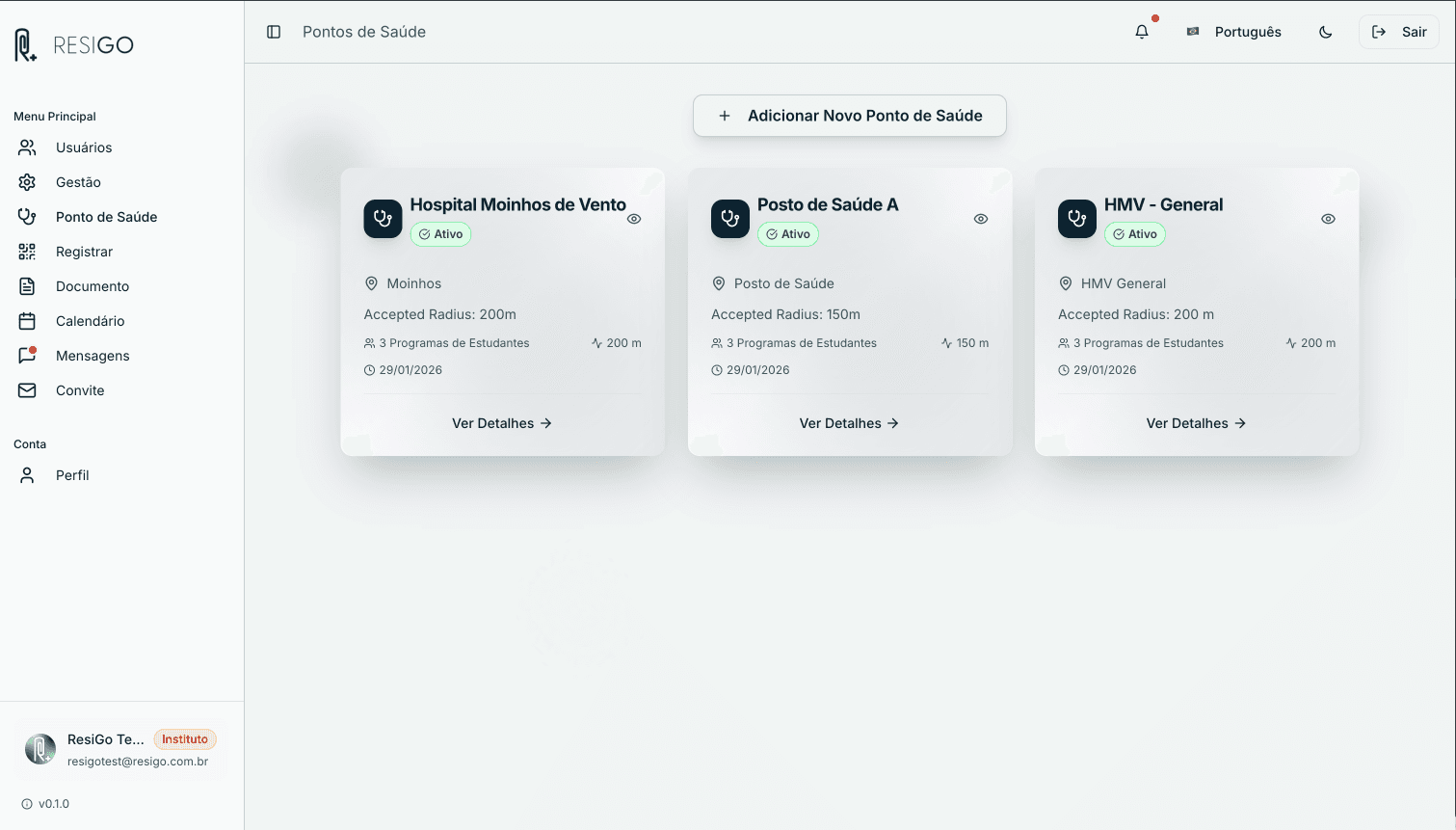
Task: Open the Português language selector
Action: [1234, 32]
